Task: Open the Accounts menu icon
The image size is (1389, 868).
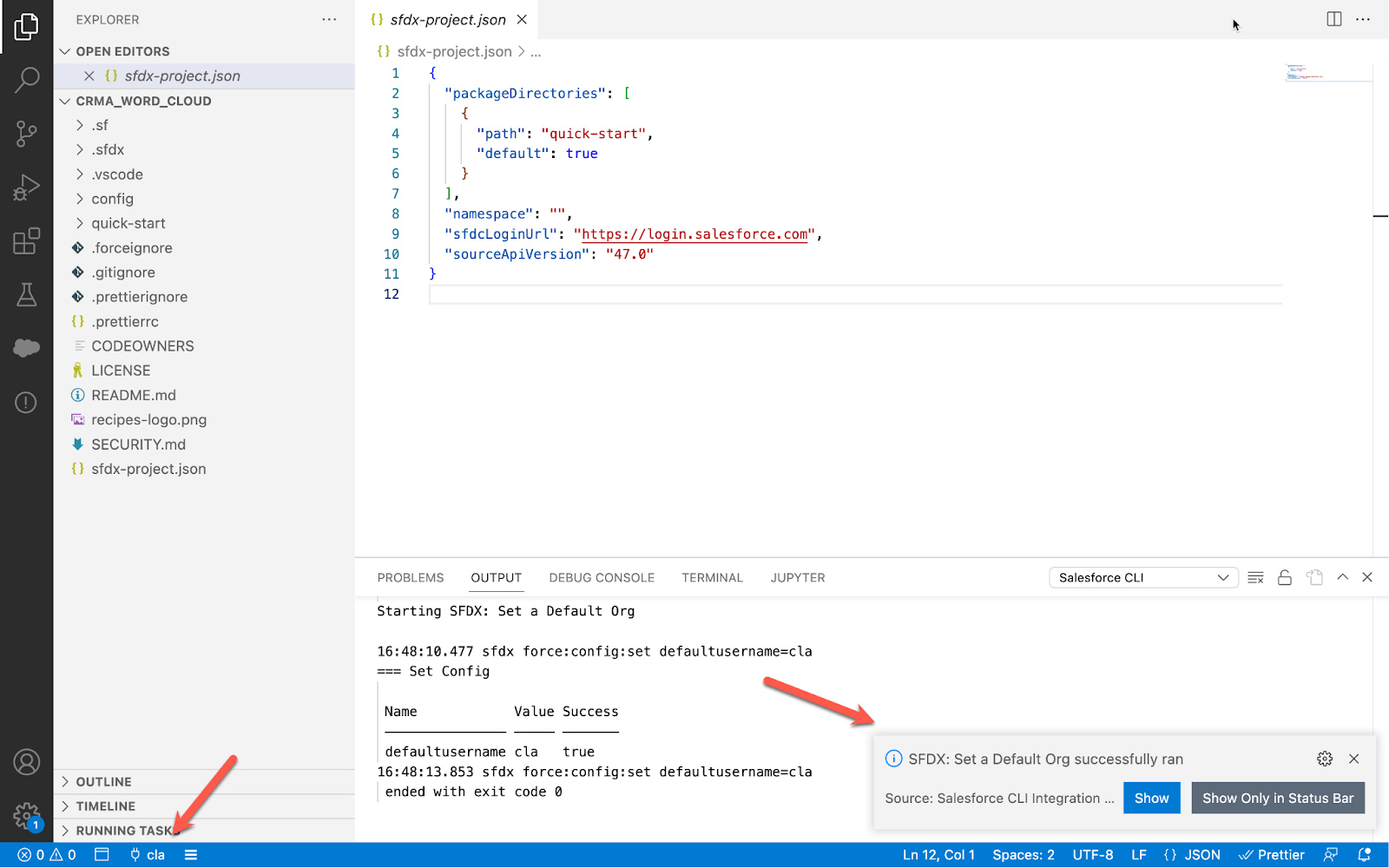Action: pos(26,762)
